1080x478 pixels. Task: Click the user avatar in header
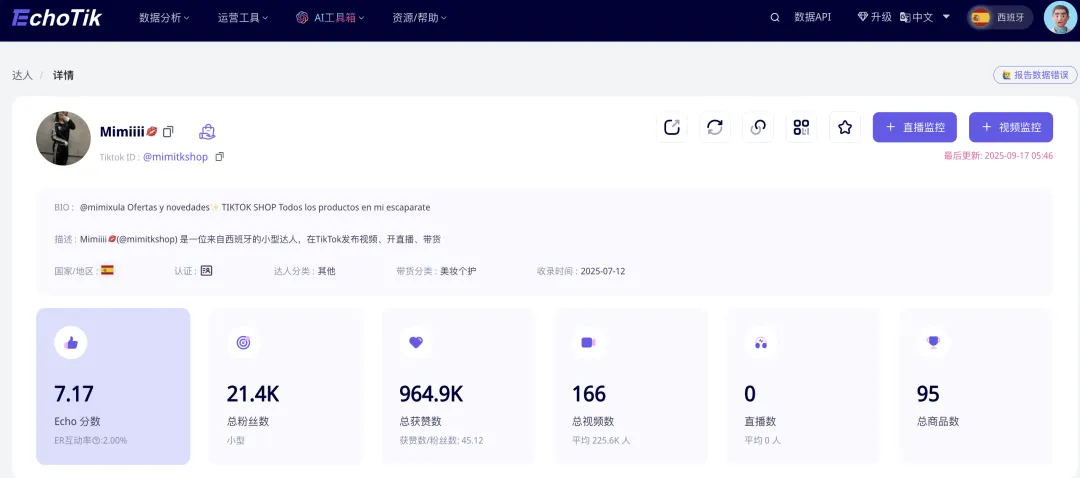1060,18
